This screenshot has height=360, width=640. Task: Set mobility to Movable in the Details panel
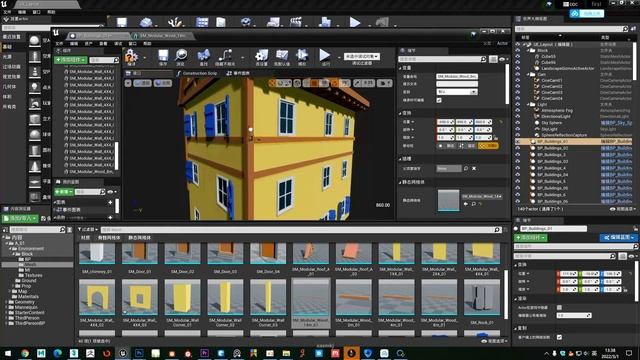coord(488,146)
